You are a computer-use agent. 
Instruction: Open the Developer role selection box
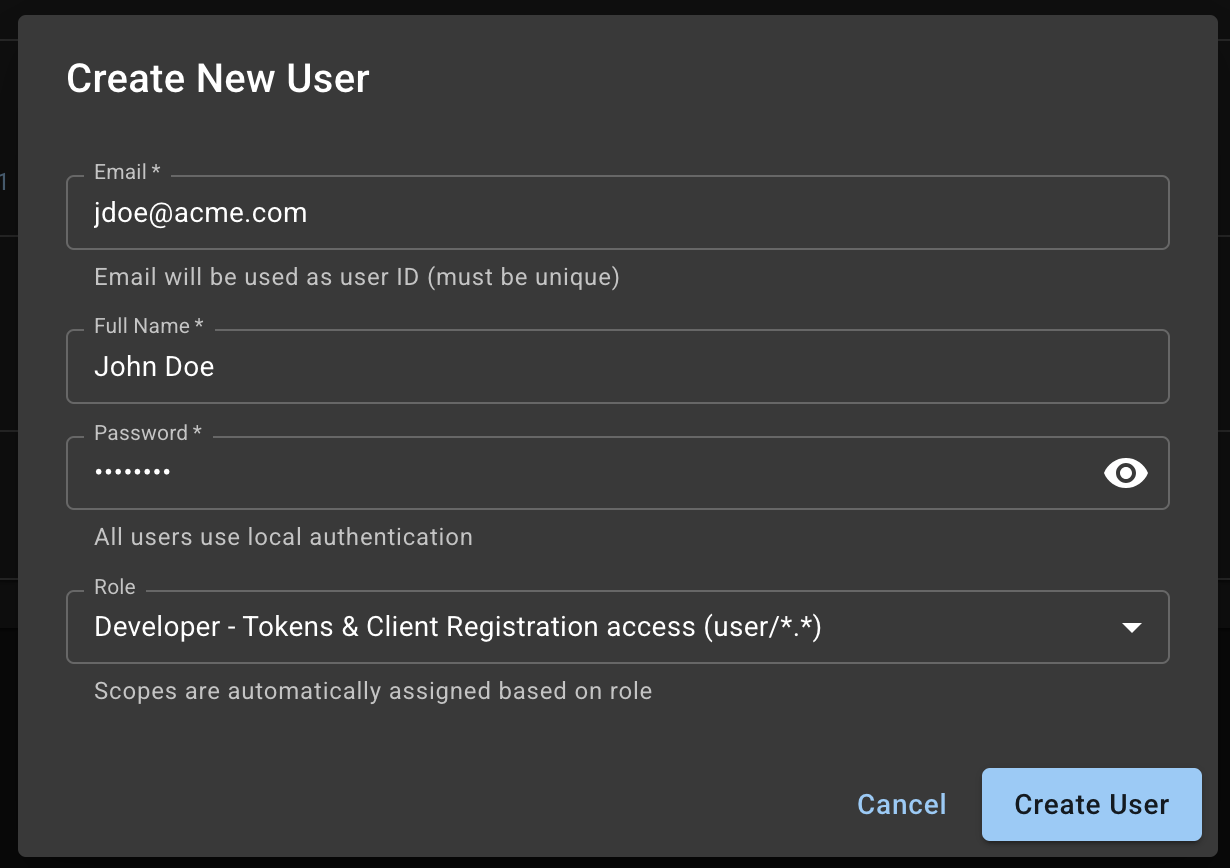pyautogui.click(x=600, y=628)
